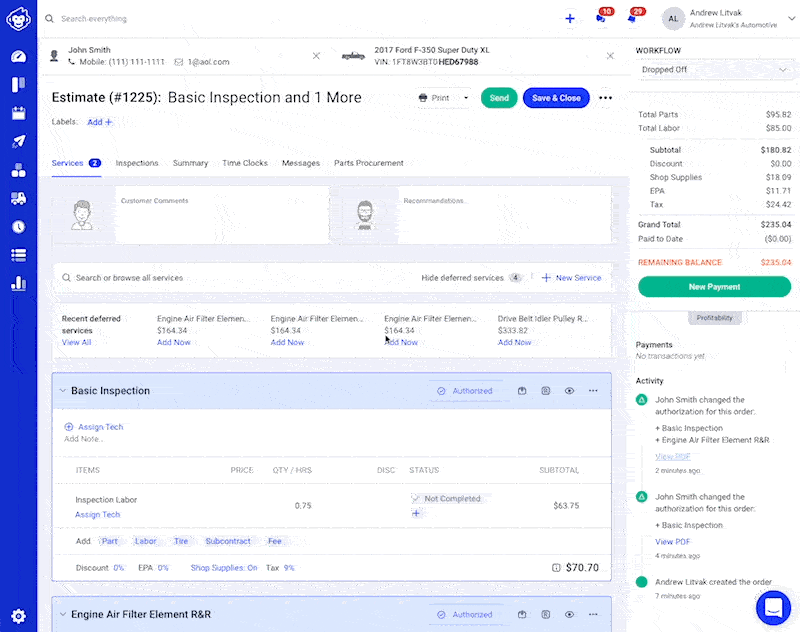This screenshot has width=800, height=632.
Task: Open the Print dropdown arrow
Action: 466,98
